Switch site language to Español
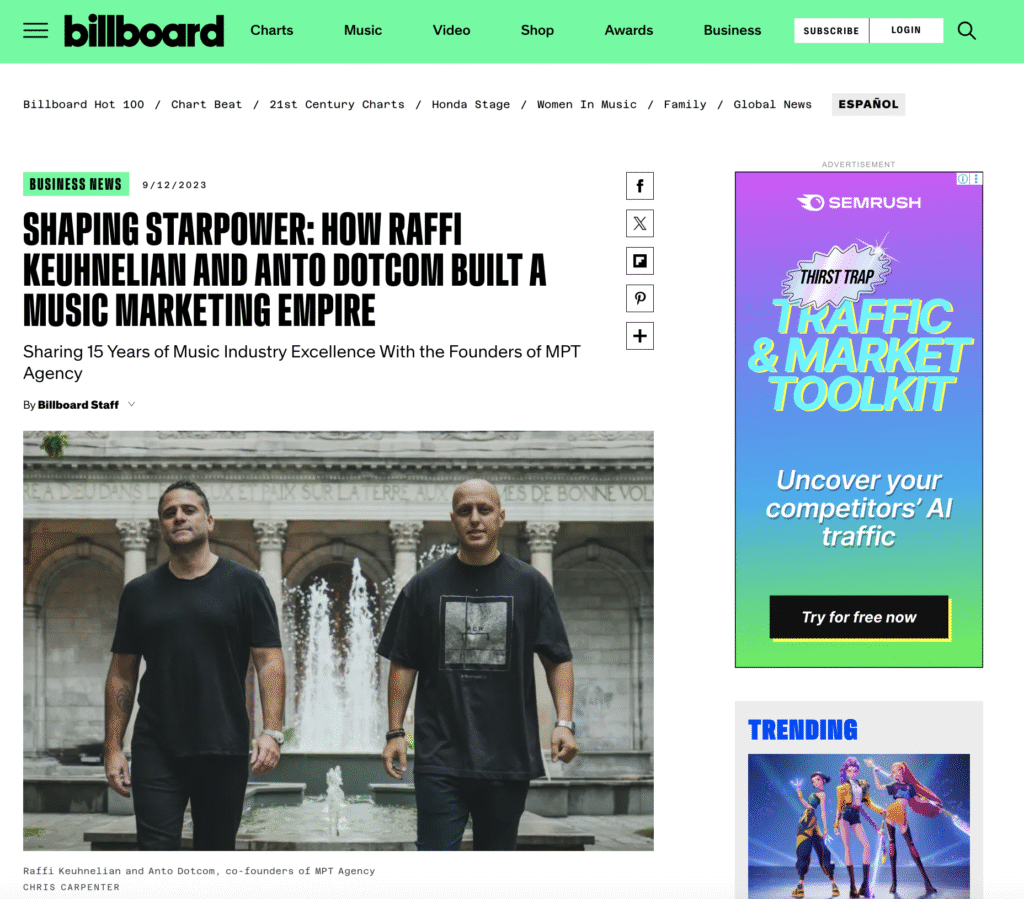Viewport: 1024px width, 899px height. (x=868, y=104)
